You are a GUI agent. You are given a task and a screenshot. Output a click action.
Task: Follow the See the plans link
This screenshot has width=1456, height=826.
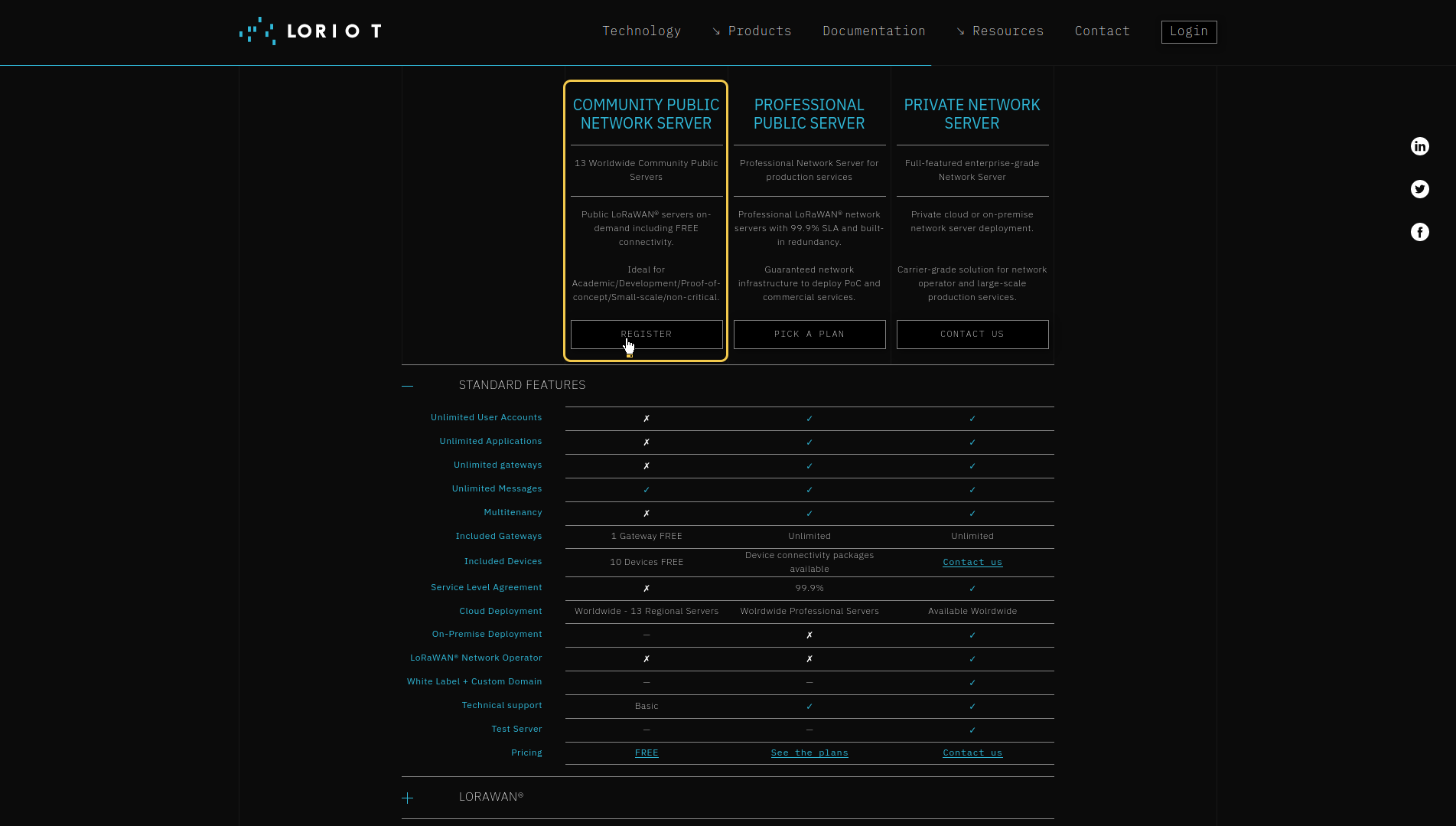(809, 753)
